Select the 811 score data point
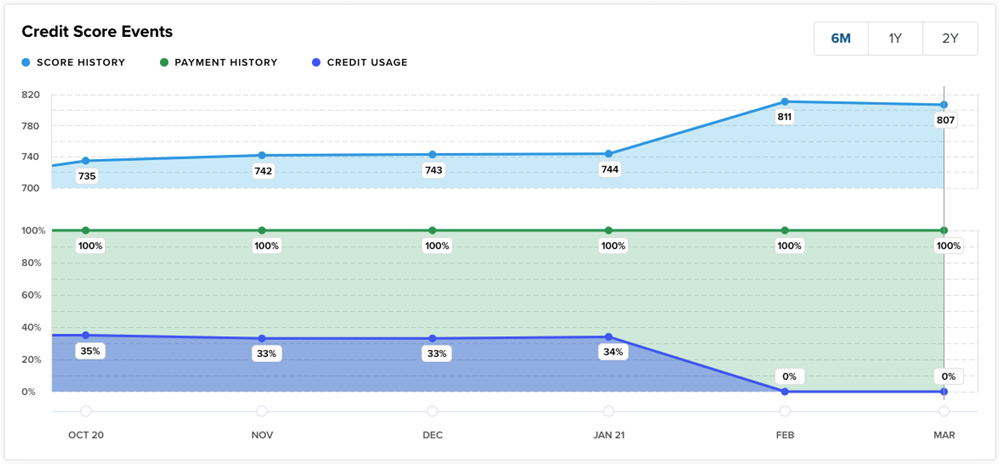 coord(784,101)
